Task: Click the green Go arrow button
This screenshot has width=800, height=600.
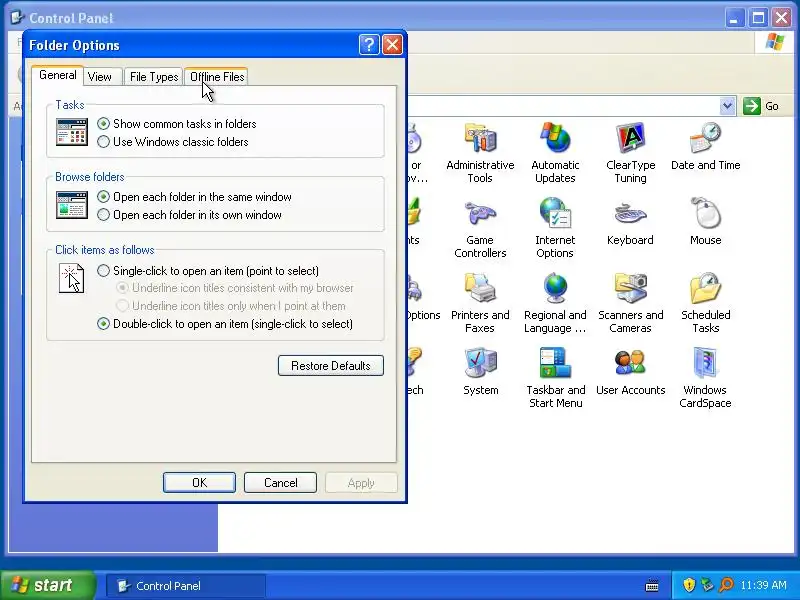Action: 752,106
